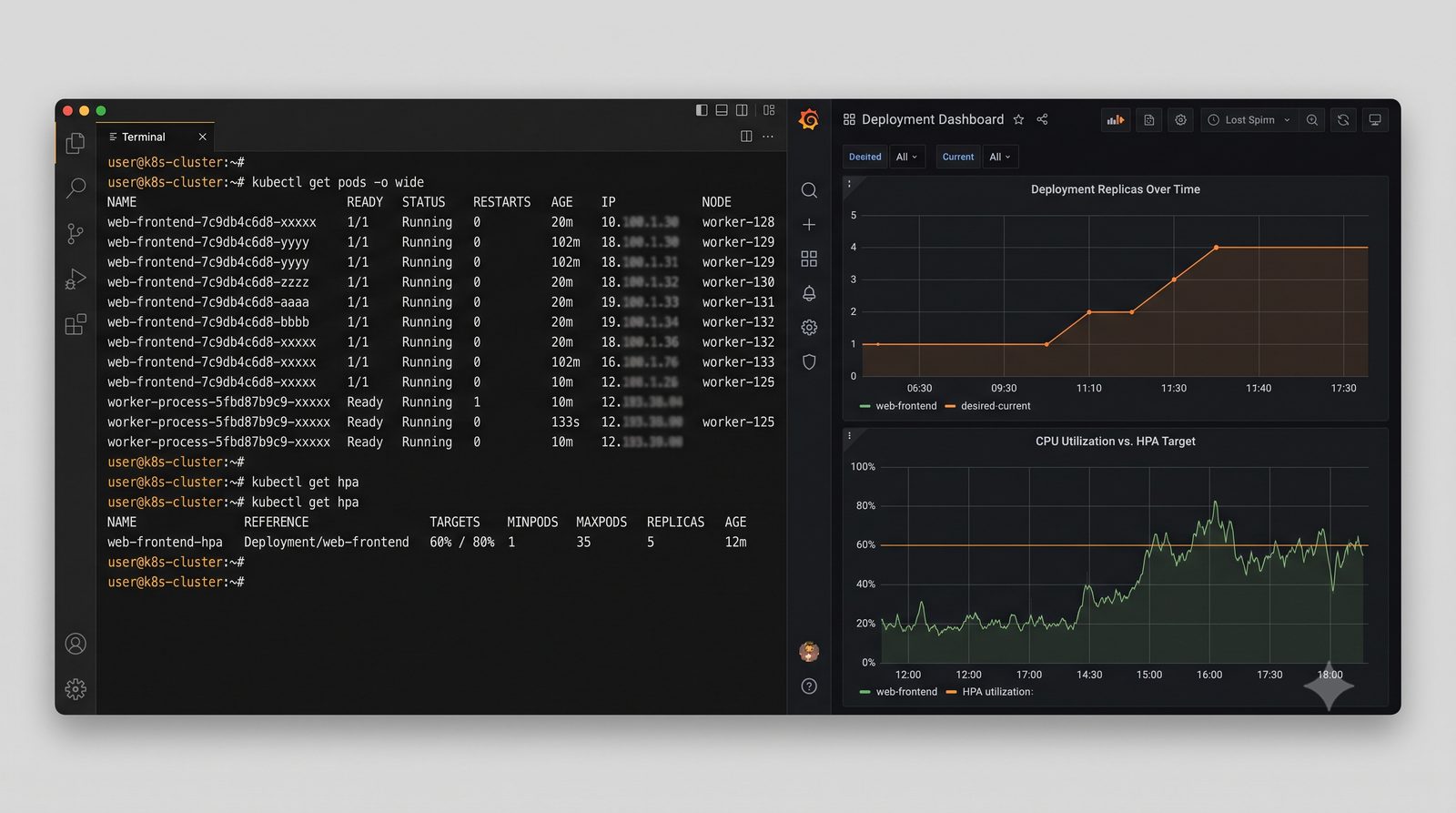Click Deployment/web-frontend reference text

click(x=327, y=542)
